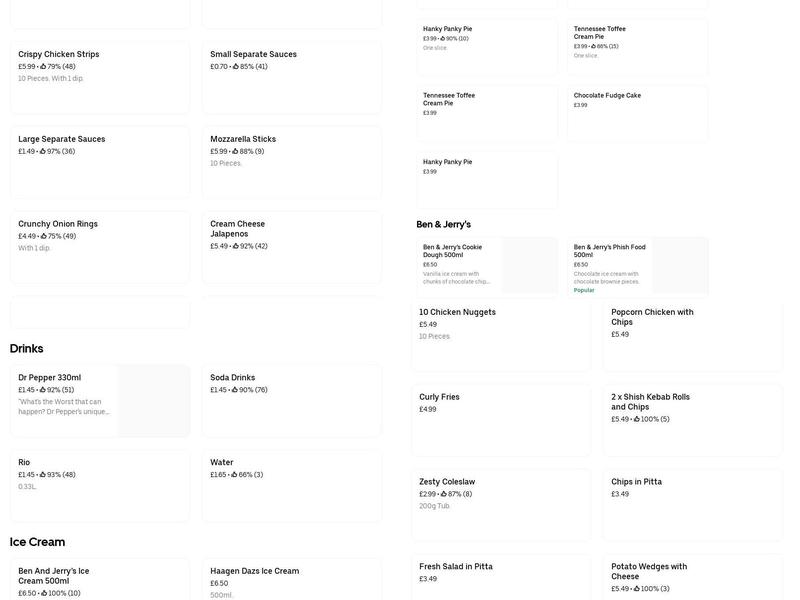The image size is (800, 600).
Task: Select the Ice Cream section heading
Action: click(x=38, y=542)
